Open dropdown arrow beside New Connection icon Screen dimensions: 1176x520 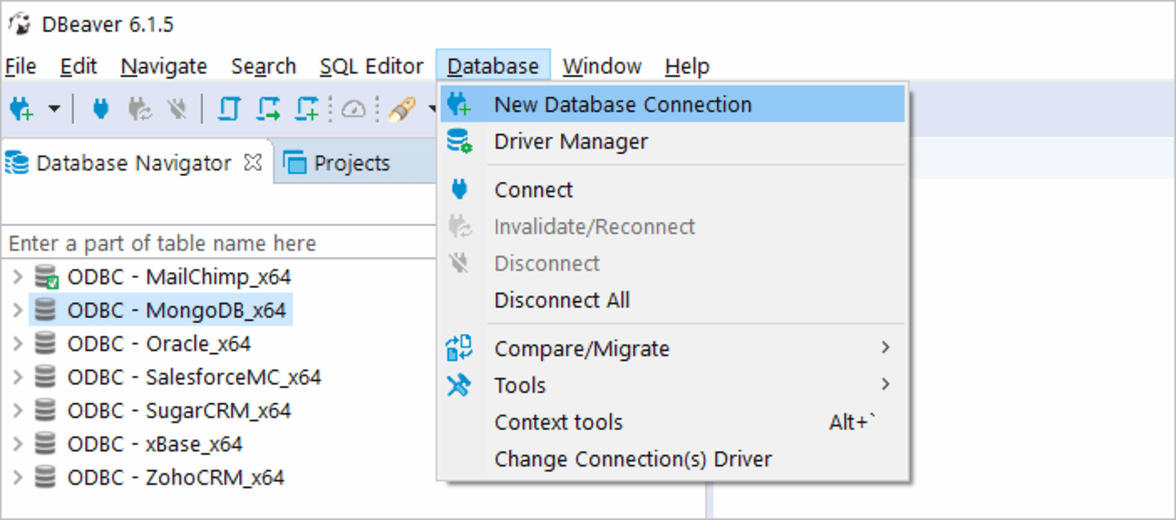point(54,110)
